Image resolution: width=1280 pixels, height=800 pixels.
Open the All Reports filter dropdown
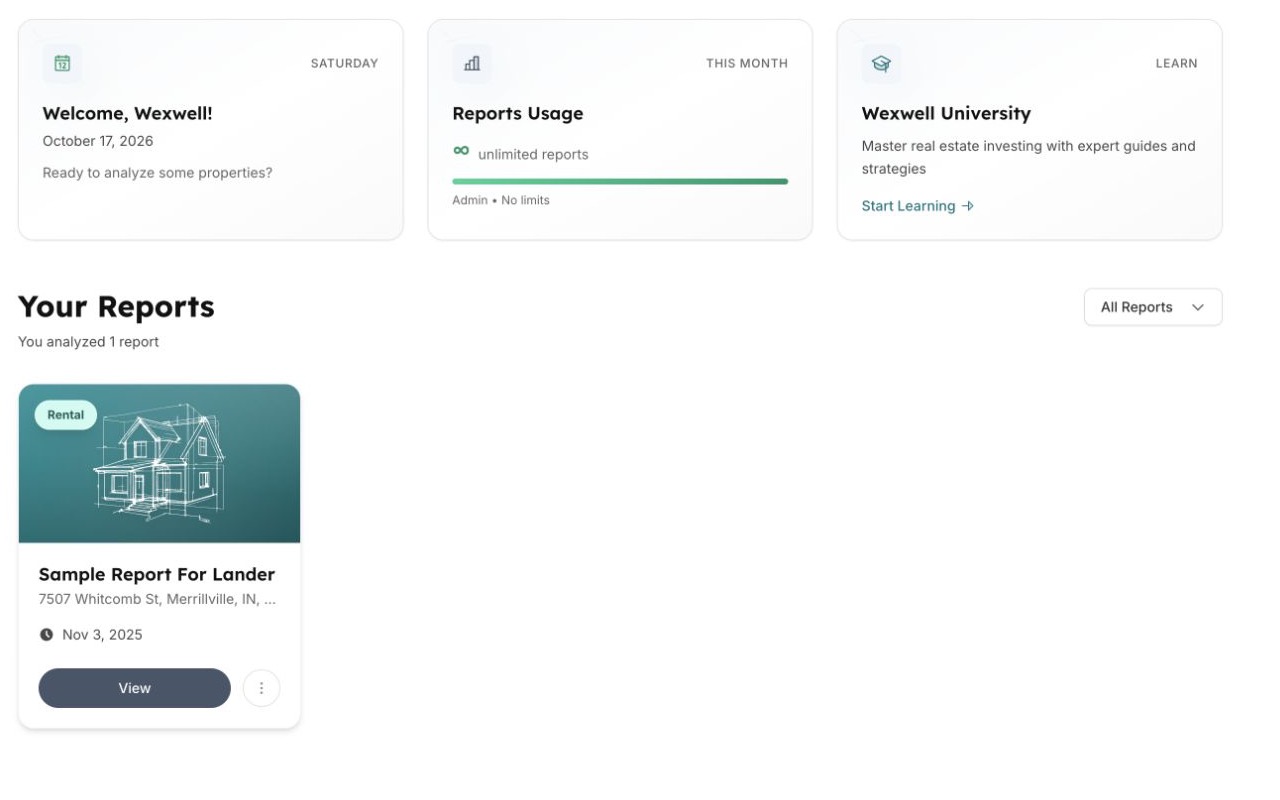1153,307
